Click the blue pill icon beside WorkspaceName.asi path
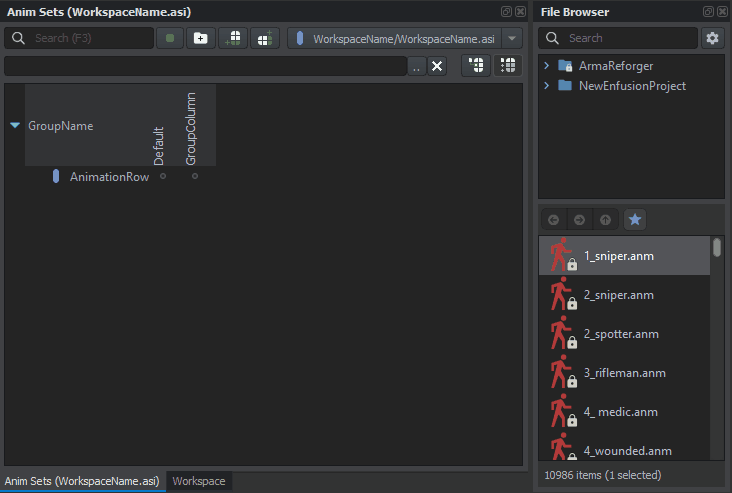Viewport: 732px width, 493px height. [300, 38]
